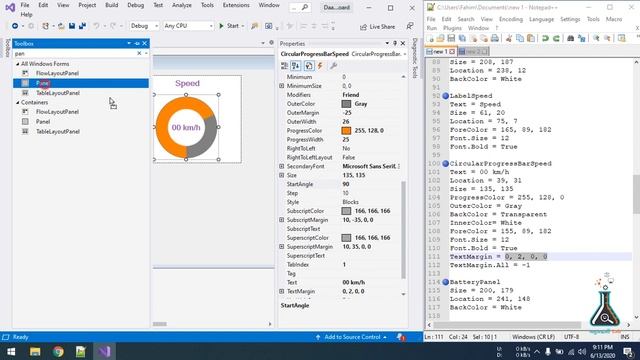Open Chrome from the taskbar

click(58, 351)
